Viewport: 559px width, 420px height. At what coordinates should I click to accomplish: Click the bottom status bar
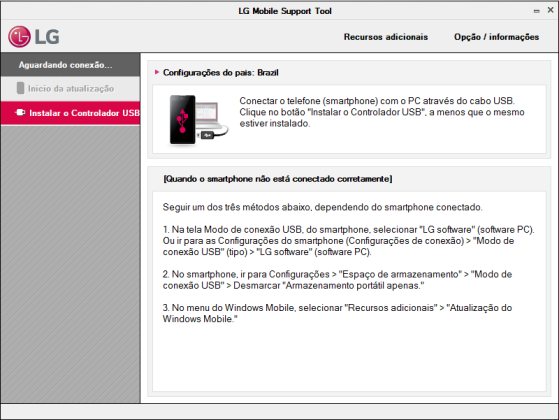tap(280, 411)
